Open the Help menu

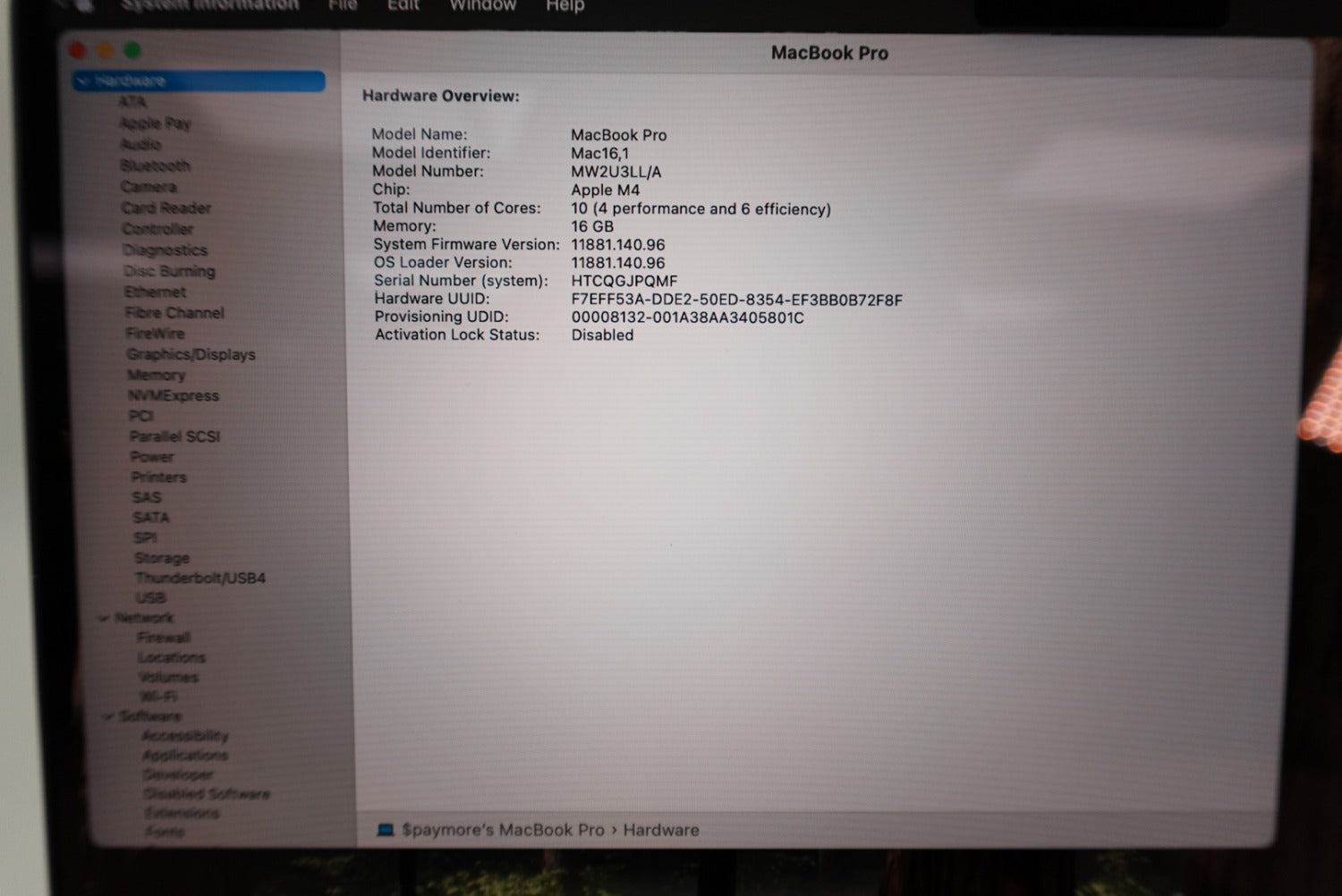tap(565, 5)
